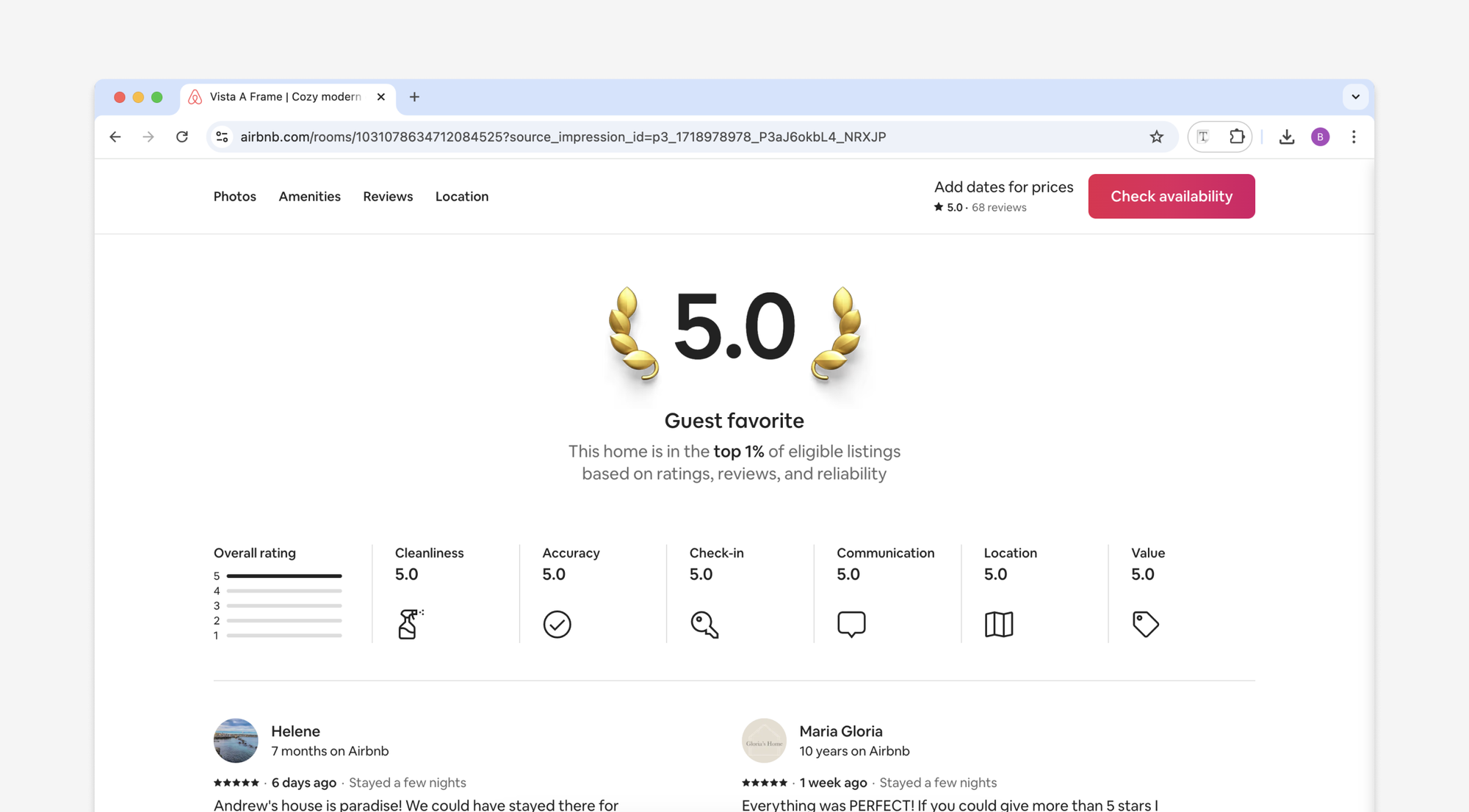Click the check-in key icon
The image size is (1469, 812).
pos(704,625)
